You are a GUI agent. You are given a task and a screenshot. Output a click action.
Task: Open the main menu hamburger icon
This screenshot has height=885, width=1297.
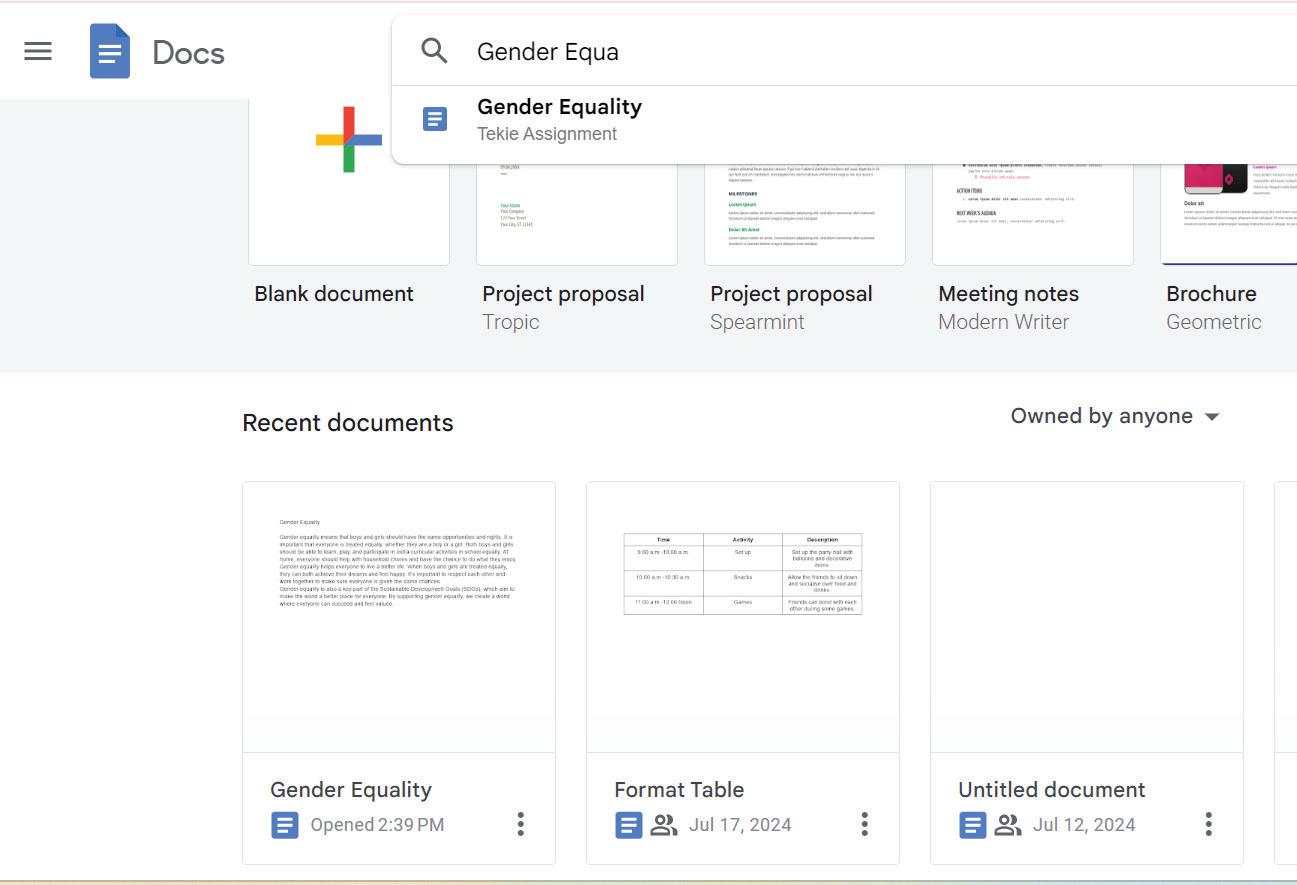[x=38, y=51]
